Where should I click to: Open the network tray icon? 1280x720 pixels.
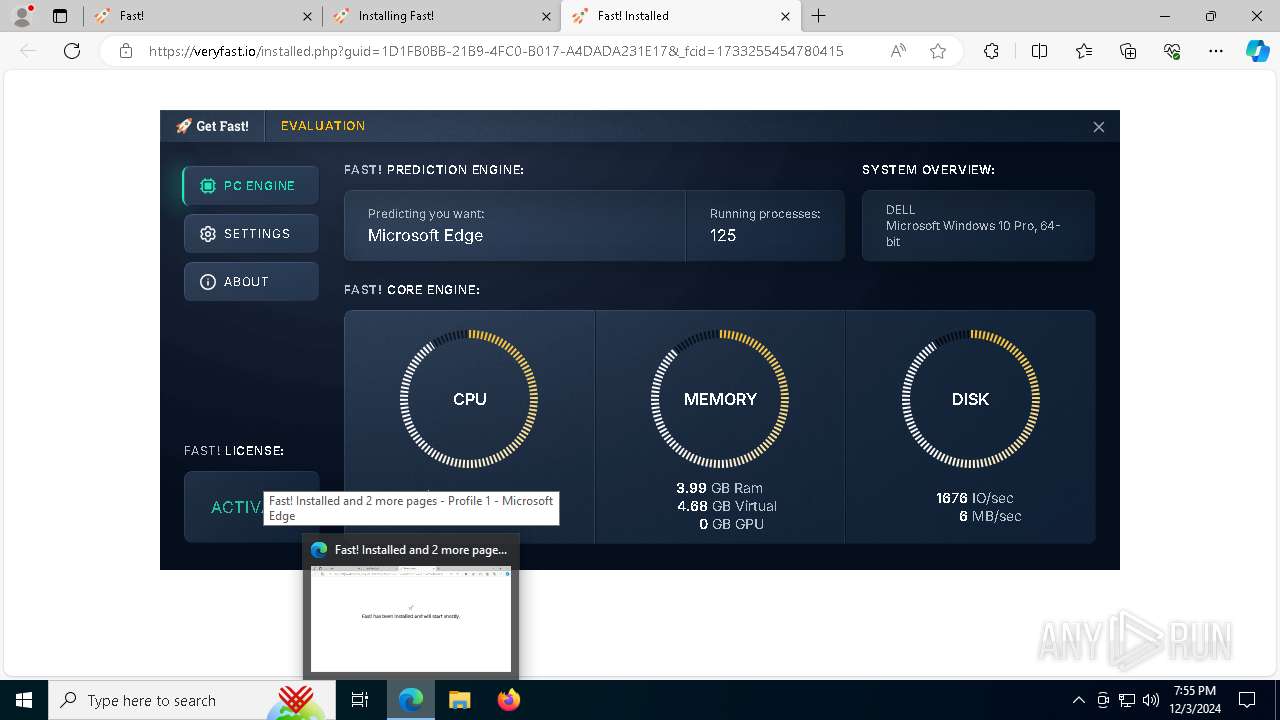pos(1127,700)
